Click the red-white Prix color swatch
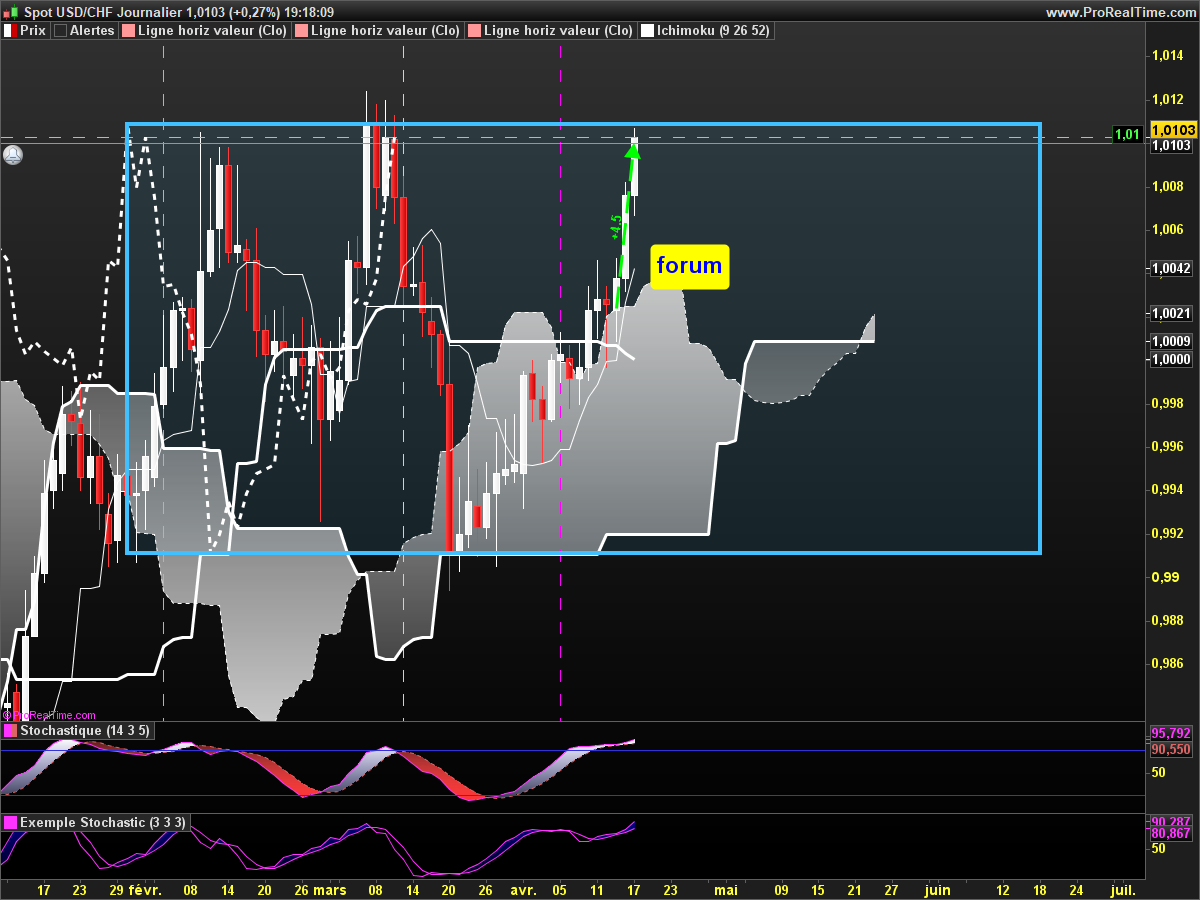 point(10,31)
